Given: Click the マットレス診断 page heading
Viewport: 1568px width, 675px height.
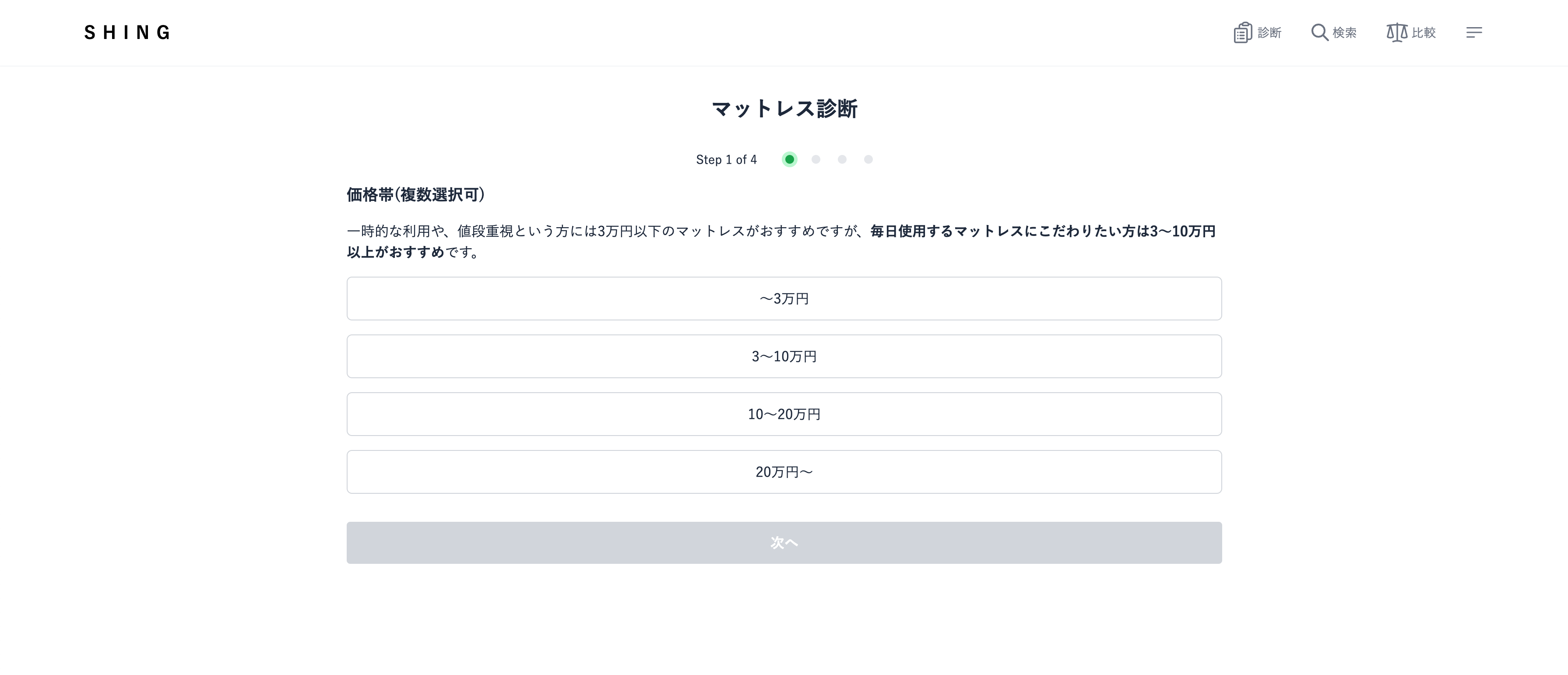Looking at the screenshot, I should [x=784, y=109].
